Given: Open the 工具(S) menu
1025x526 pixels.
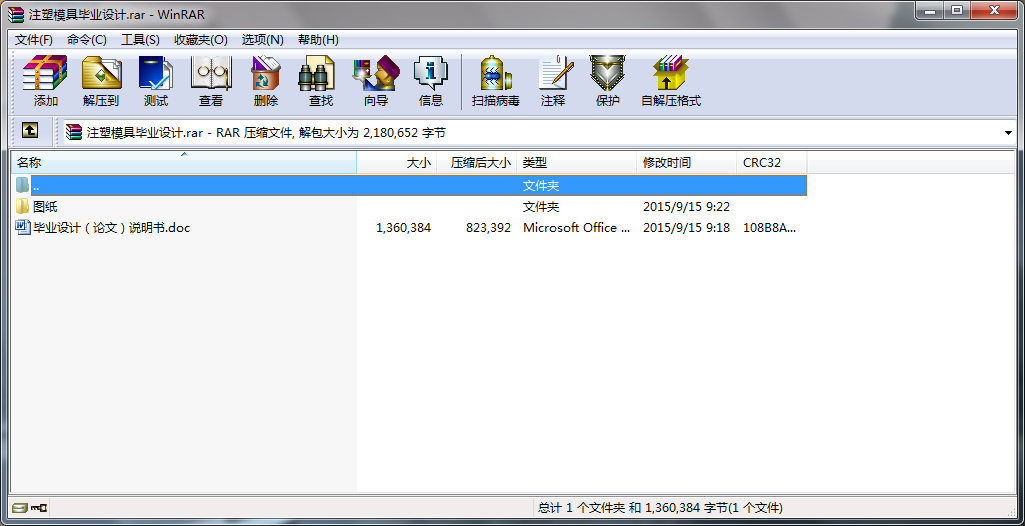Looking at the screenshot, I should click(141, 40).
